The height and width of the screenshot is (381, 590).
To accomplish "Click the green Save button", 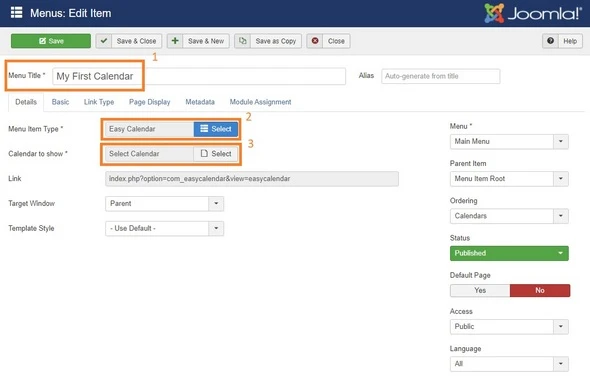I will [51, 41].
